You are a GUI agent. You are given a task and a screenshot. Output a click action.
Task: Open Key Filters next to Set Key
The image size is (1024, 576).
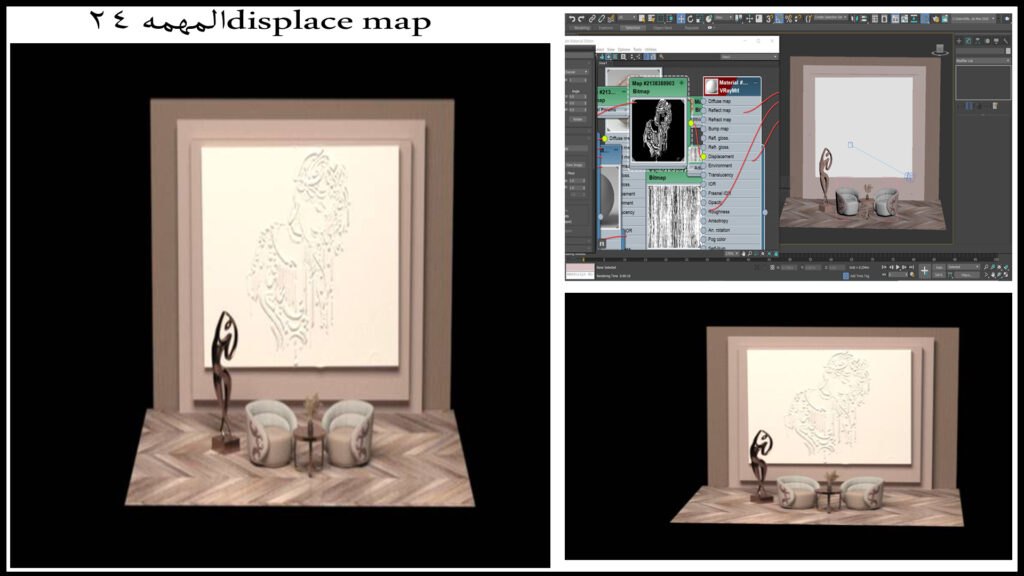(967, 275)
